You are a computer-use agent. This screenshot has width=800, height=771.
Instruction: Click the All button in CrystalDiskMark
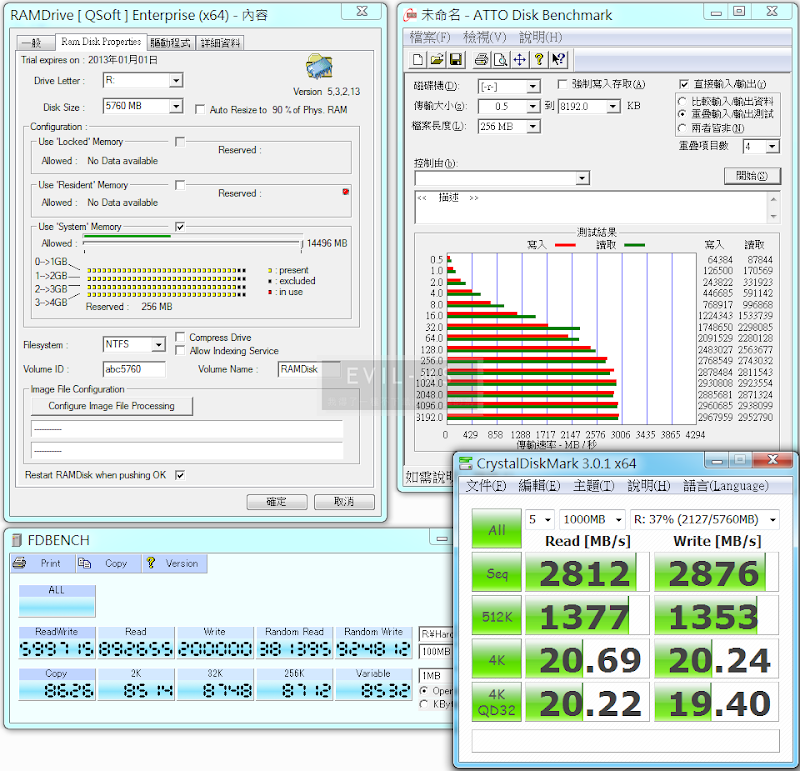[x=496, y=529]
